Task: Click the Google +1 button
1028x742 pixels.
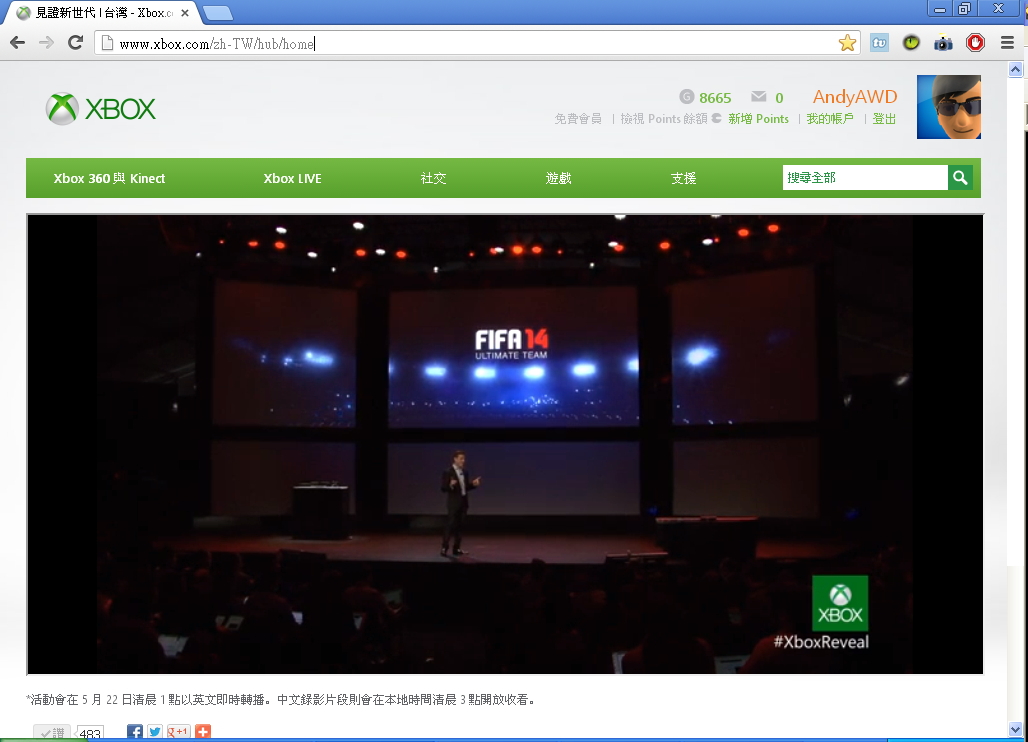Action: (178, 732)
